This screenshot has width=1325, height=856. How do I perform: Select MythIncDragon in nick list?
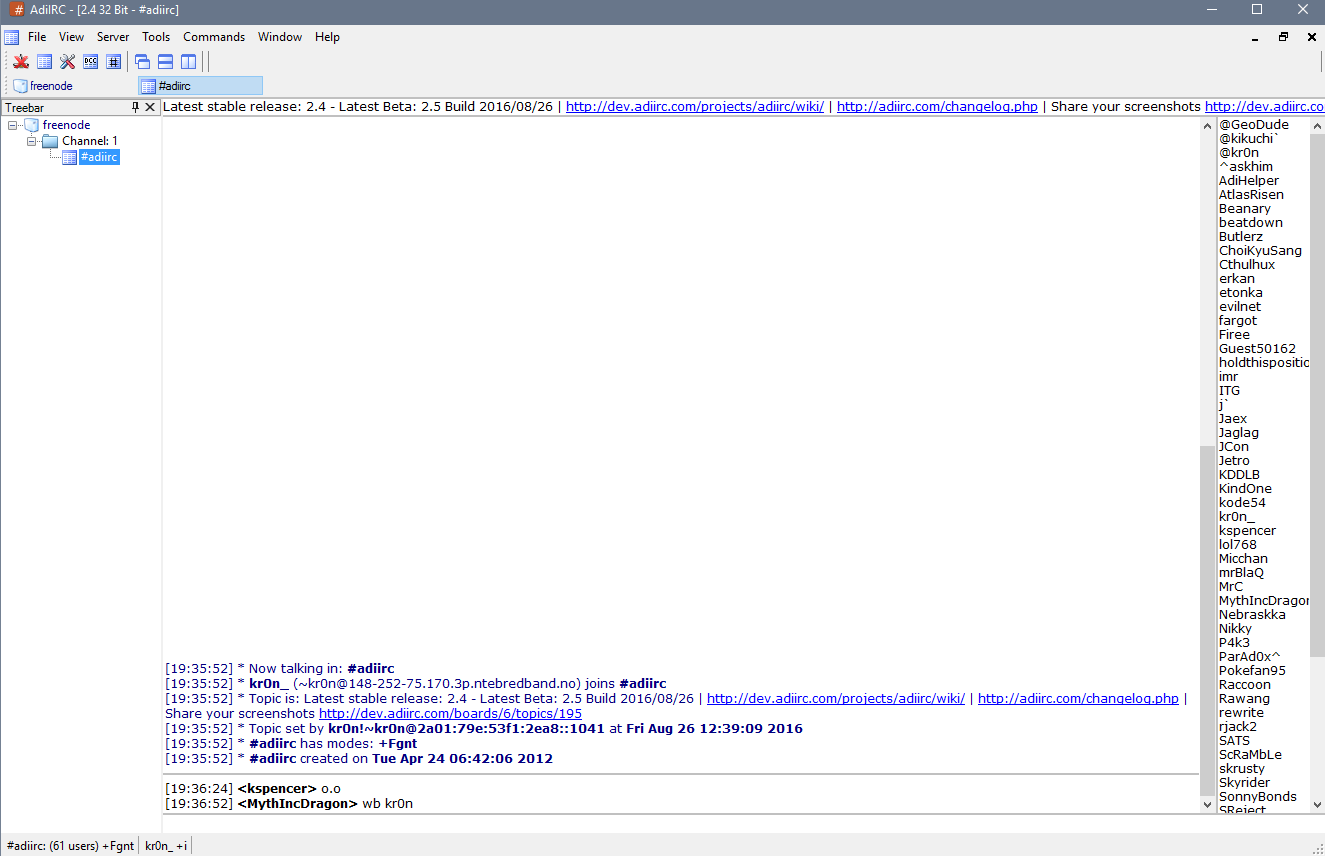1263,601
